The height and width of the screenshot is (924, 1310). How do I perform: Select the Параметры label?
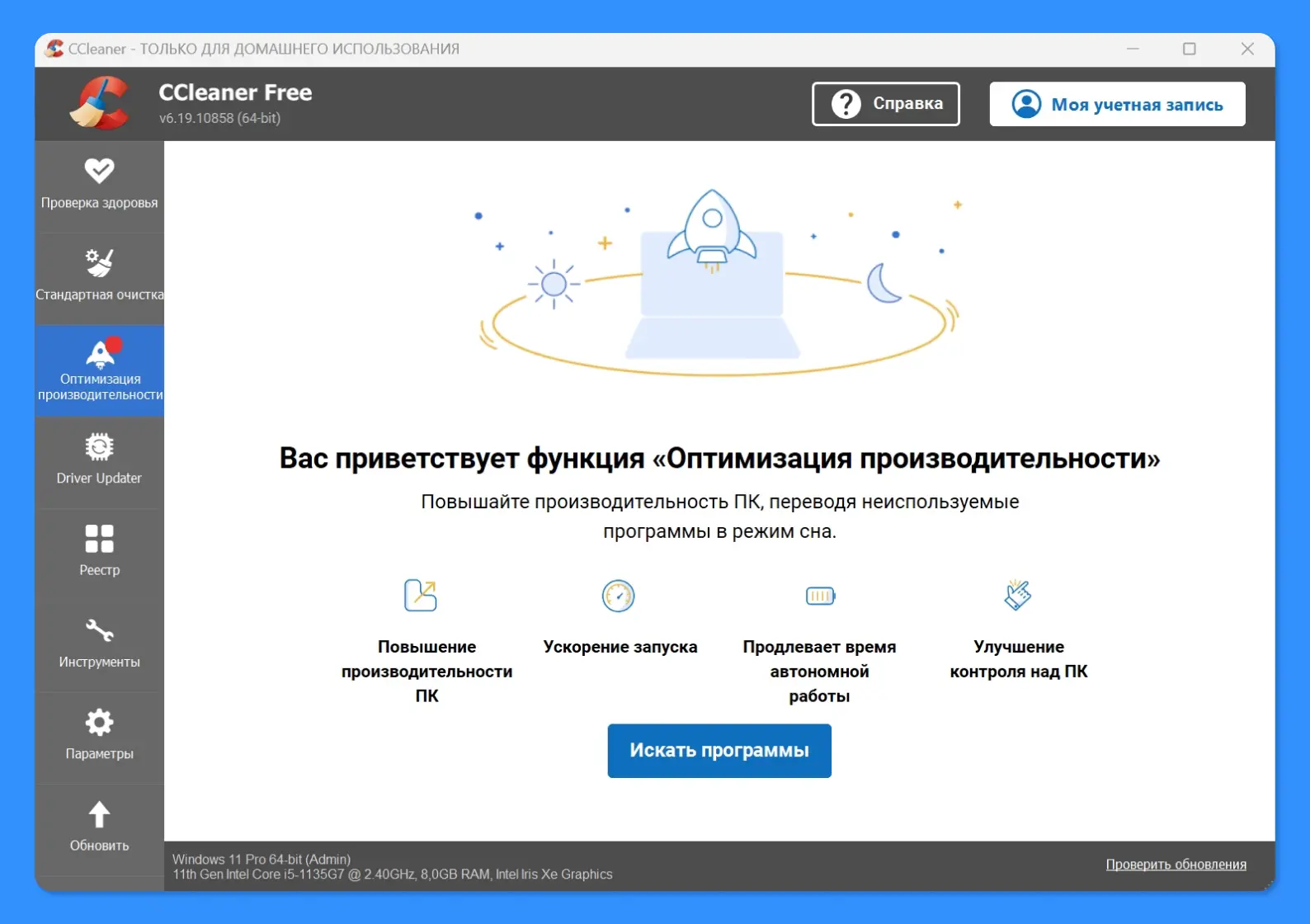(x=99, y=754)
